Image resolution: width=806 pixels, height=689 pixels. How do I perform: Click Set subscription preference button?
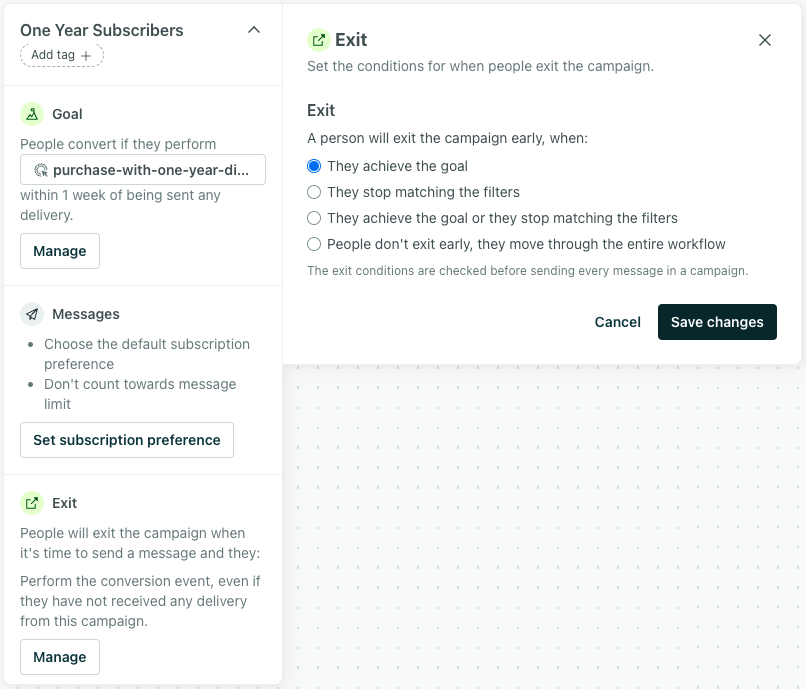pyautogui.click(x=127, y=440)
